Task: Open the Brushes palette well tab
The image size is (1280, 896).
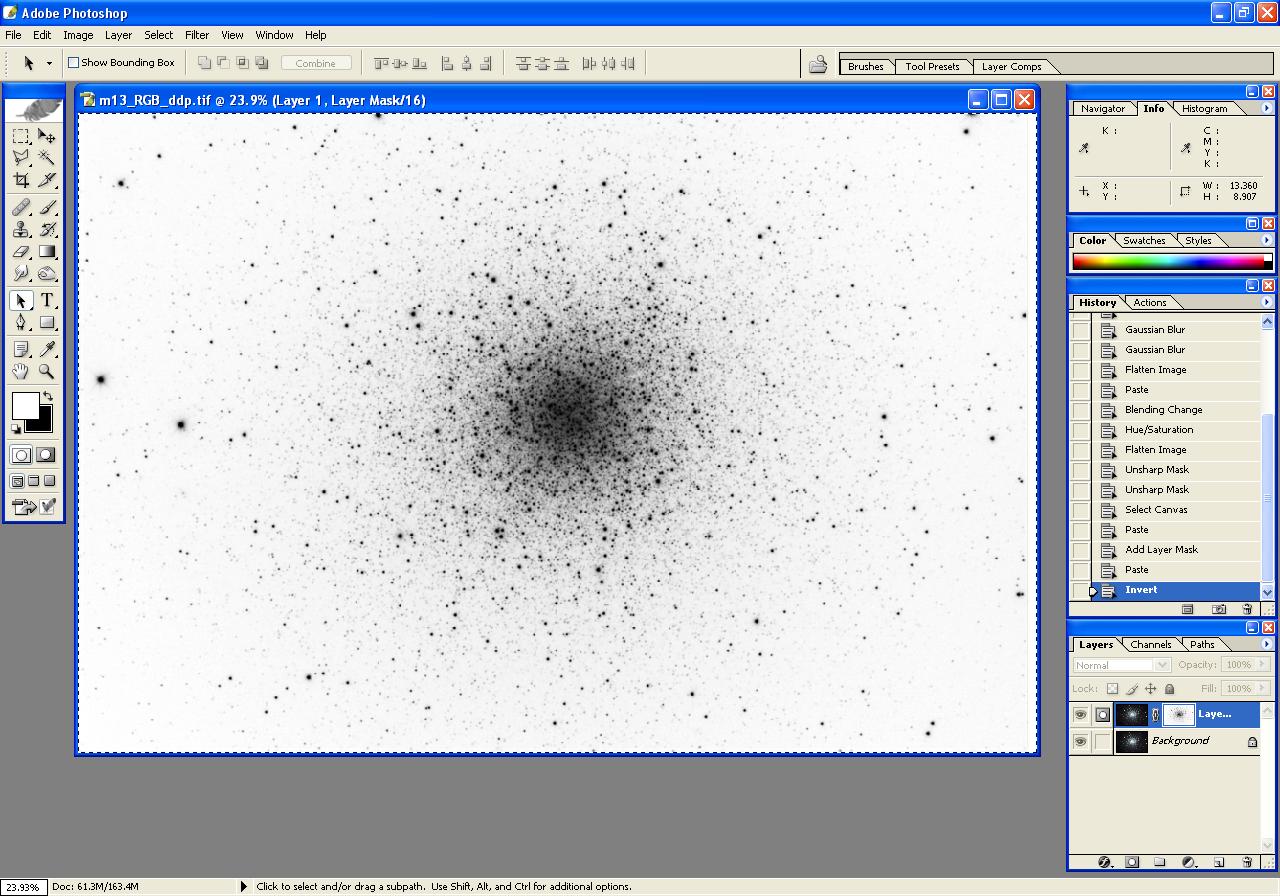Action: [x=866, y=67]
